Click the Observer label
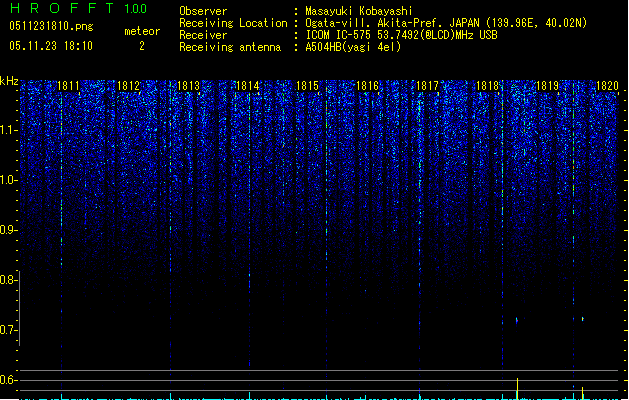 pyautogui.click(x=203, y=11)
